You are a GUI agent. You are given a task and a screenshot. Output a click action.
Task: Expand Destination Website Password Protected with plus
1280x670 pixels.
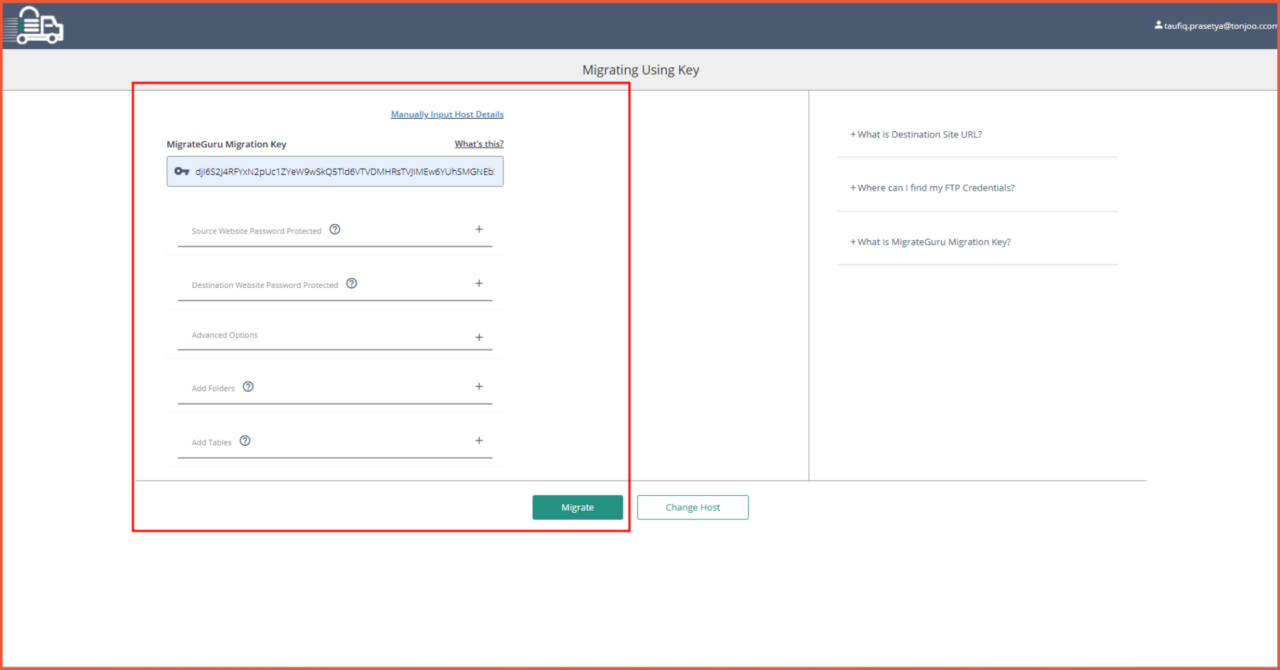[x=479, y=283]
